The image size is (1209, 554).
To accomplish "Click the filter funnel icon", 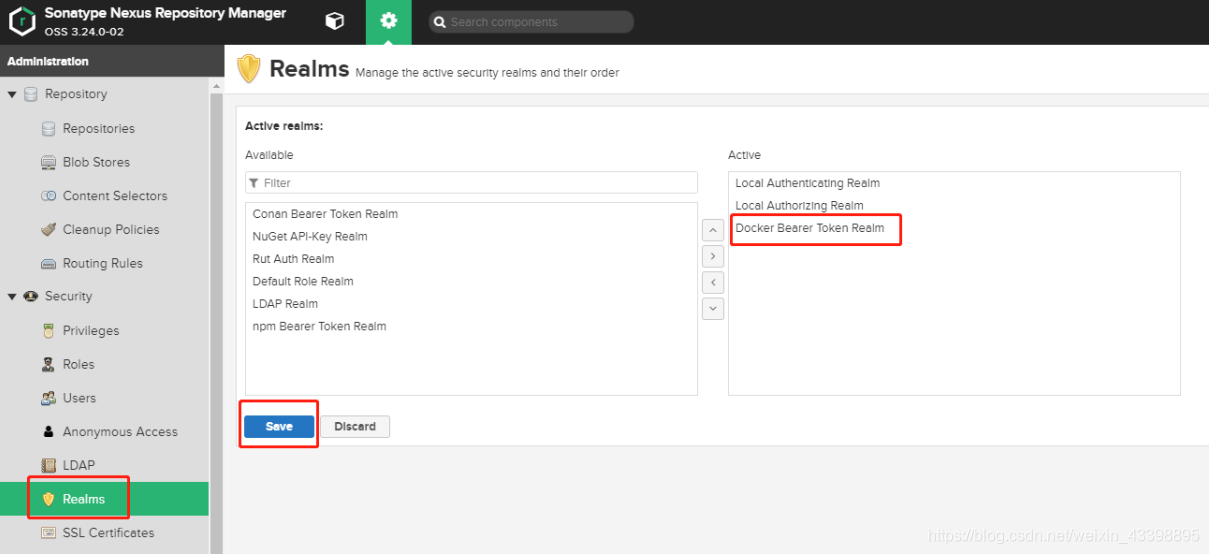I will coord(254,183).
